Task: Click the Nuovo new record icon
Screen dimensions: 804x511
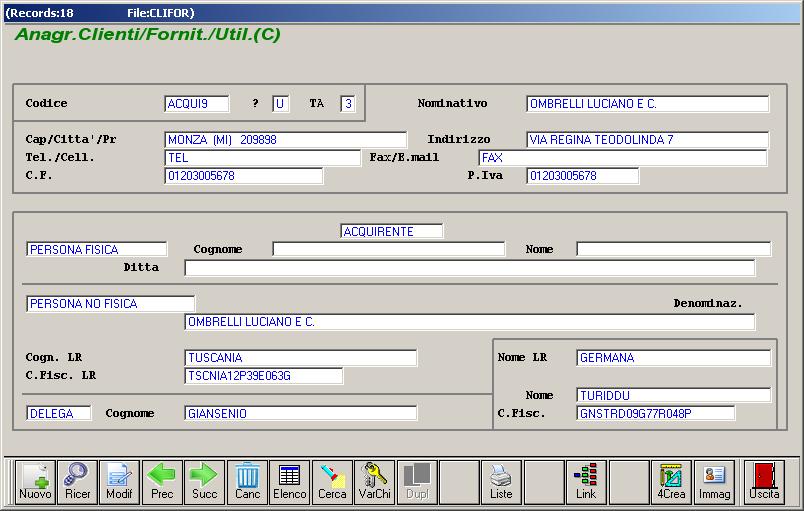Action: click(35, 481)
